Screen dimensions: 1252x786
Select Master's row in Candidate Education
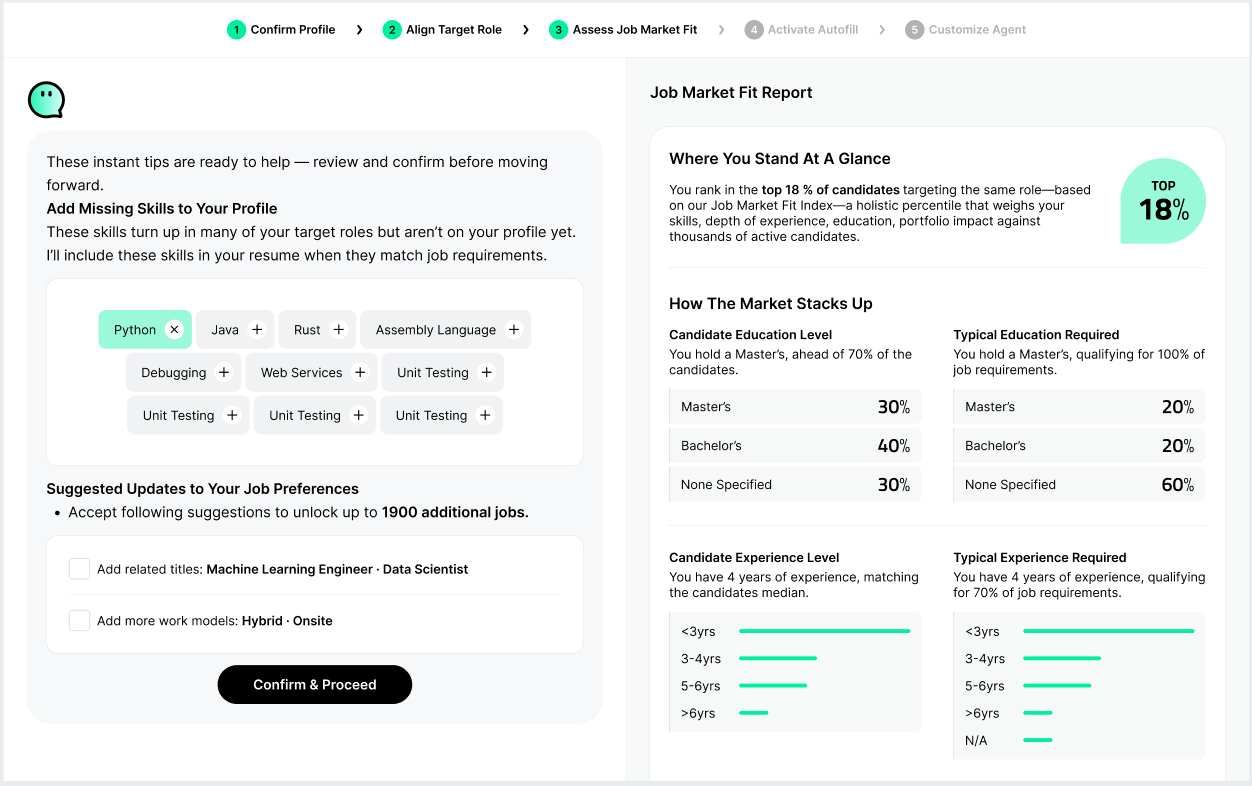(796, 407)
